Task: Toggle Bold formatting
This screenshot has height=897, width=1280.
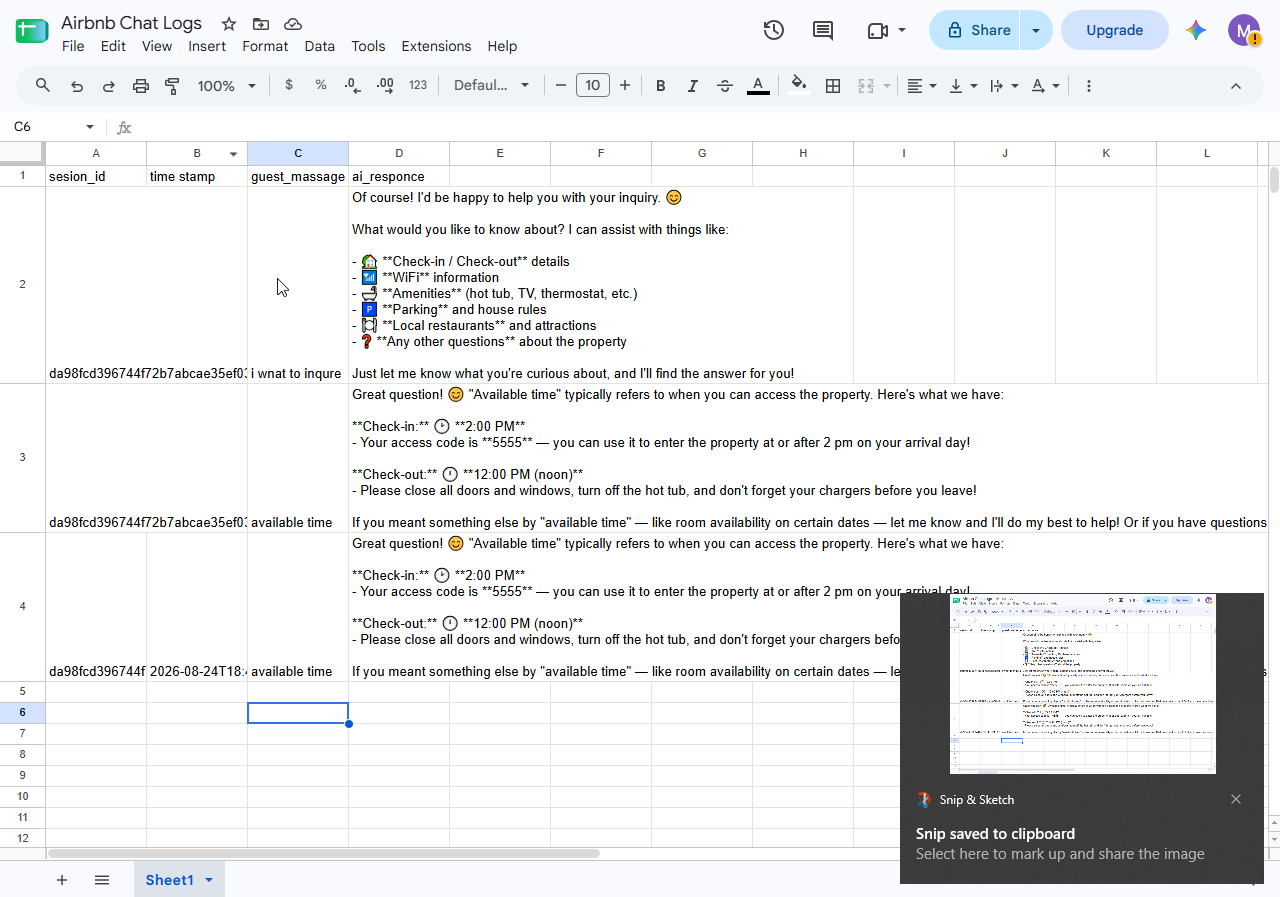Action: [x=660, y=86]
